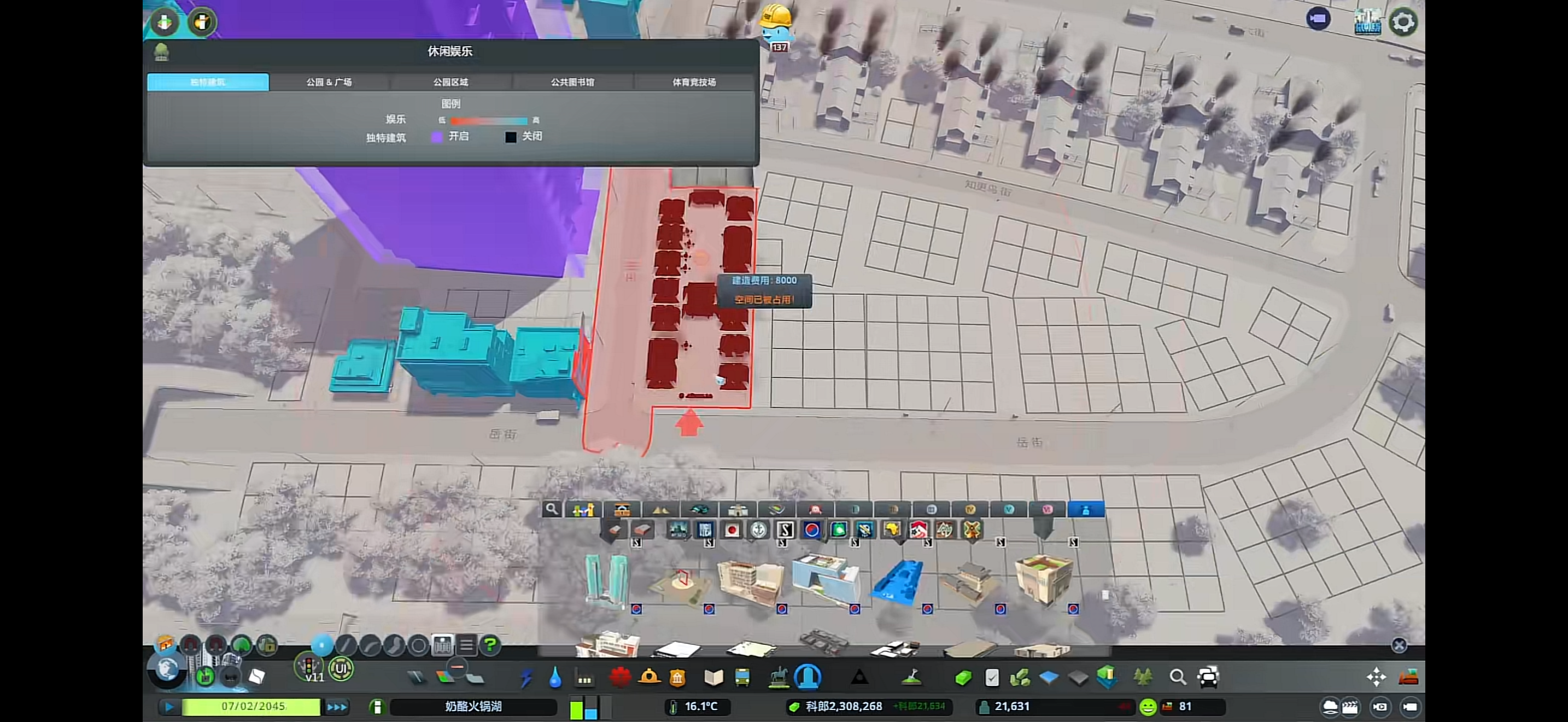Open the landscaping trees menu

[x=1143, y=677]
